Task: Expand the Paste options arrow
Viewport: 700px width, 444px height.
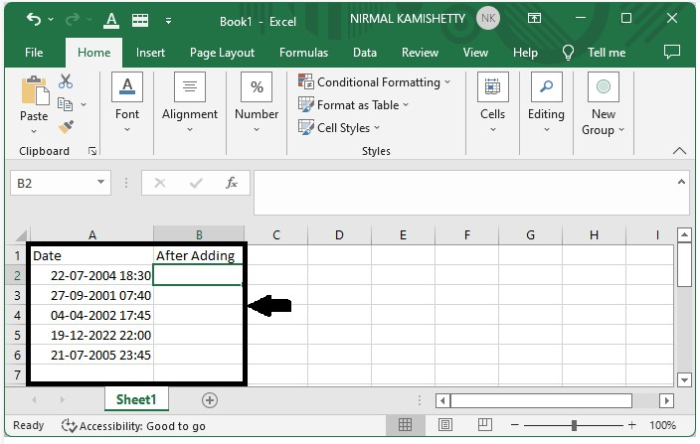Action: point(34,131)
